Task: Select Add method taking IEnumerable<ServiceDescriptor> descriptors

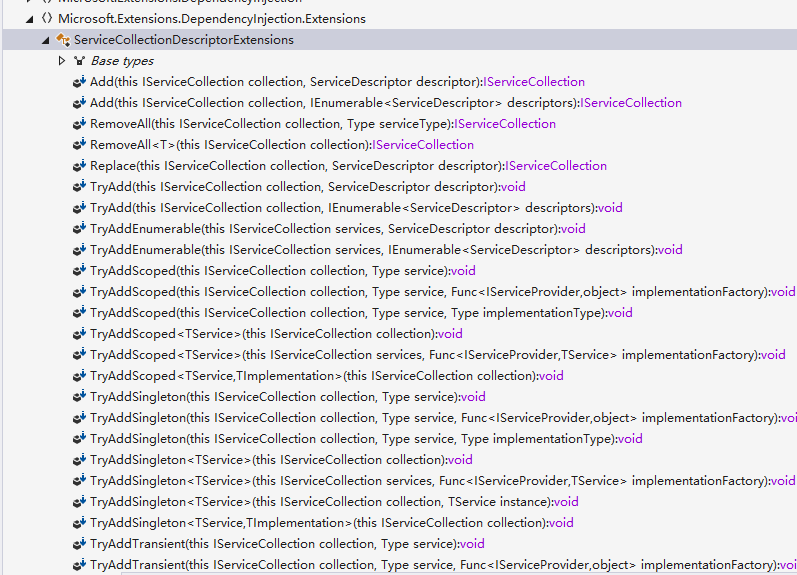Action: click(x=386, y=103)
